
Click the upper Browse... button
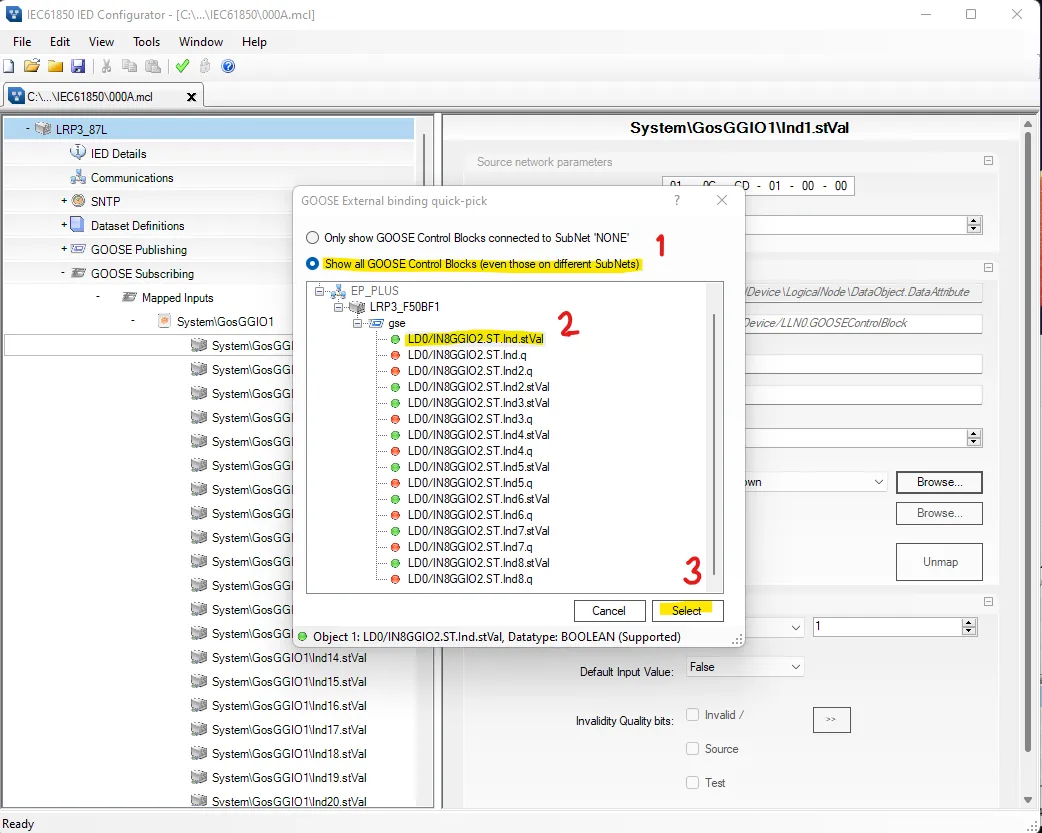click(939, 482)
